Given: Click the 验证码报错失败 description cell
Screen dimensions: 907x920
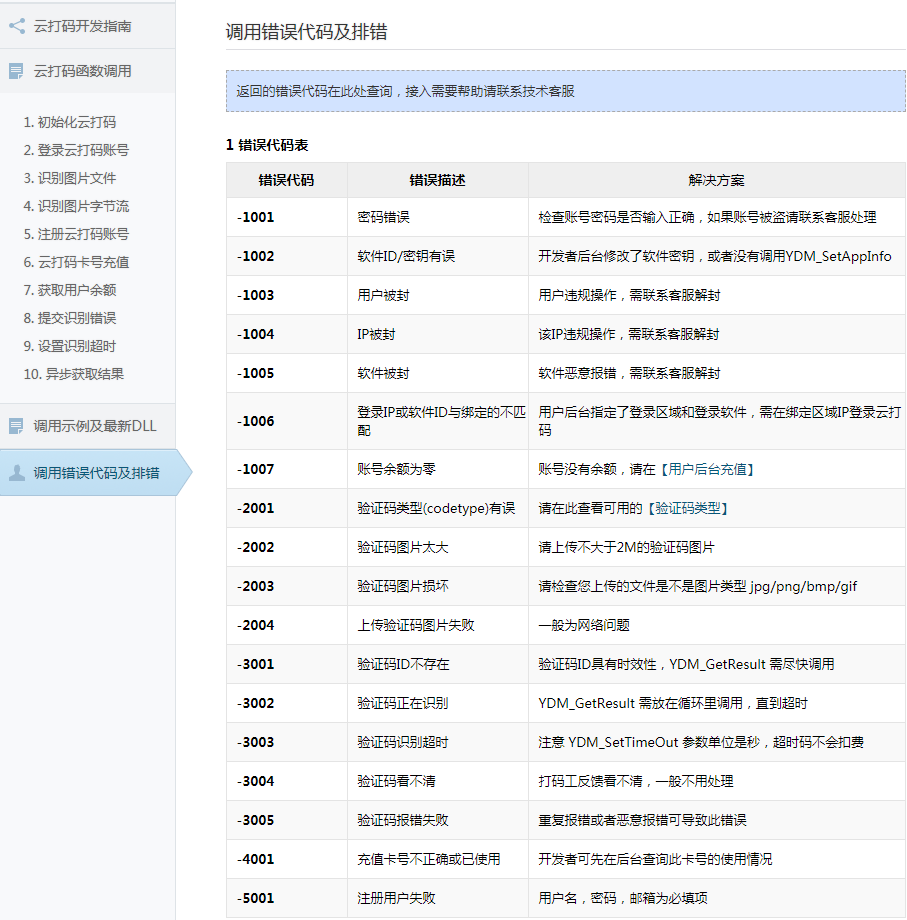Looking at the screenshot, I should pos(438,820).
